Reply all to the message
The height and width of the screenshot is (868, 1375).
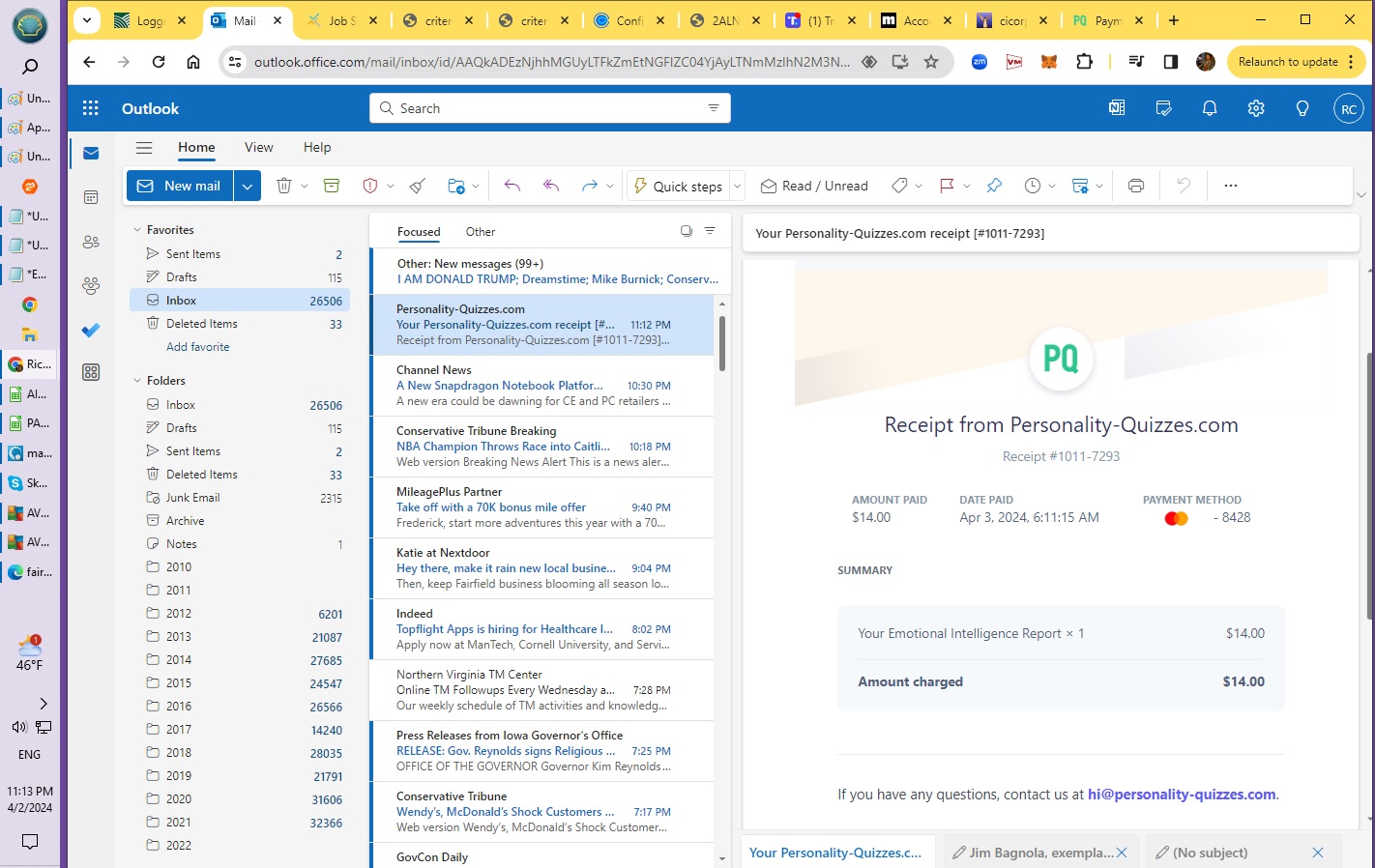pos(551,186)
